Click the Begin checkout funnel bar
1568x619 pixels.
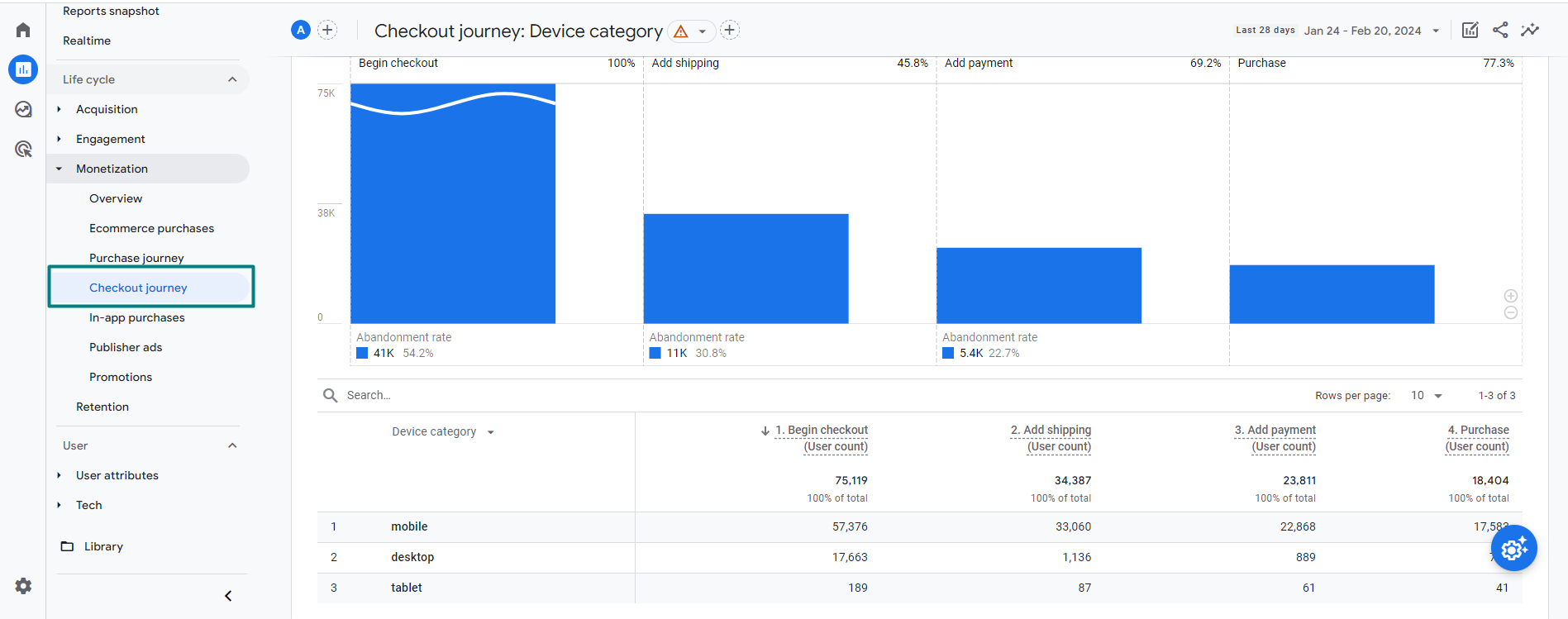(453, 203)
